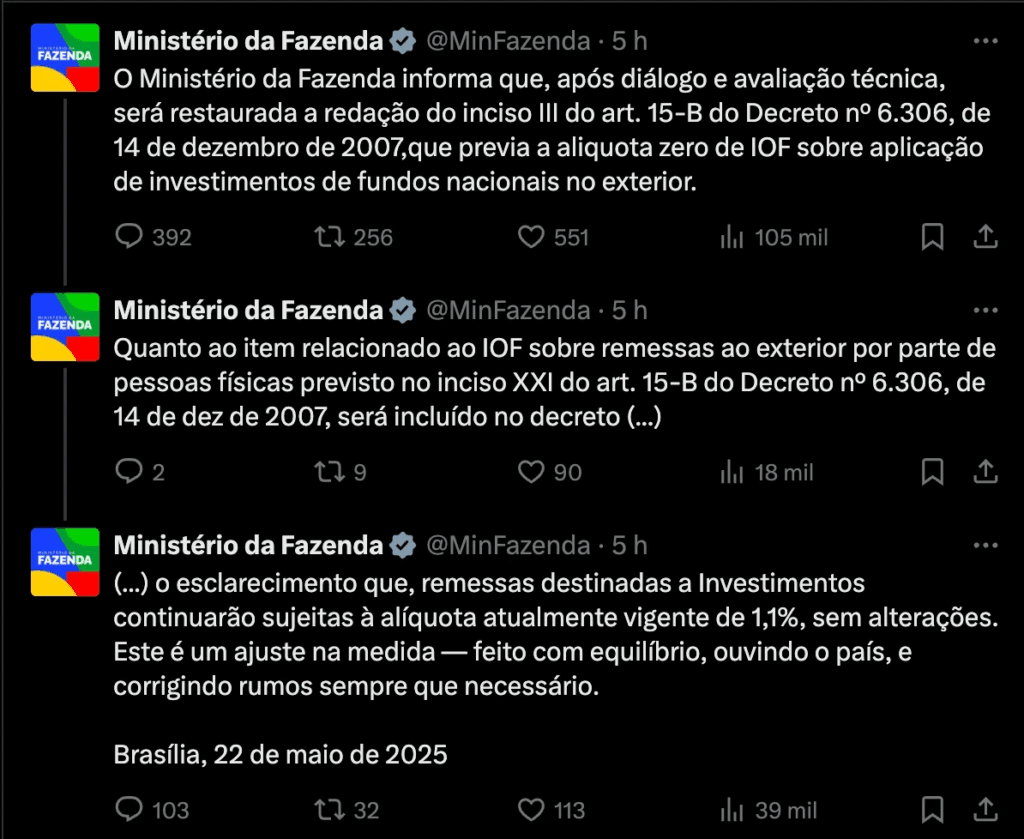Open @MinFazenda handle on the first tweet

point(508,41)
